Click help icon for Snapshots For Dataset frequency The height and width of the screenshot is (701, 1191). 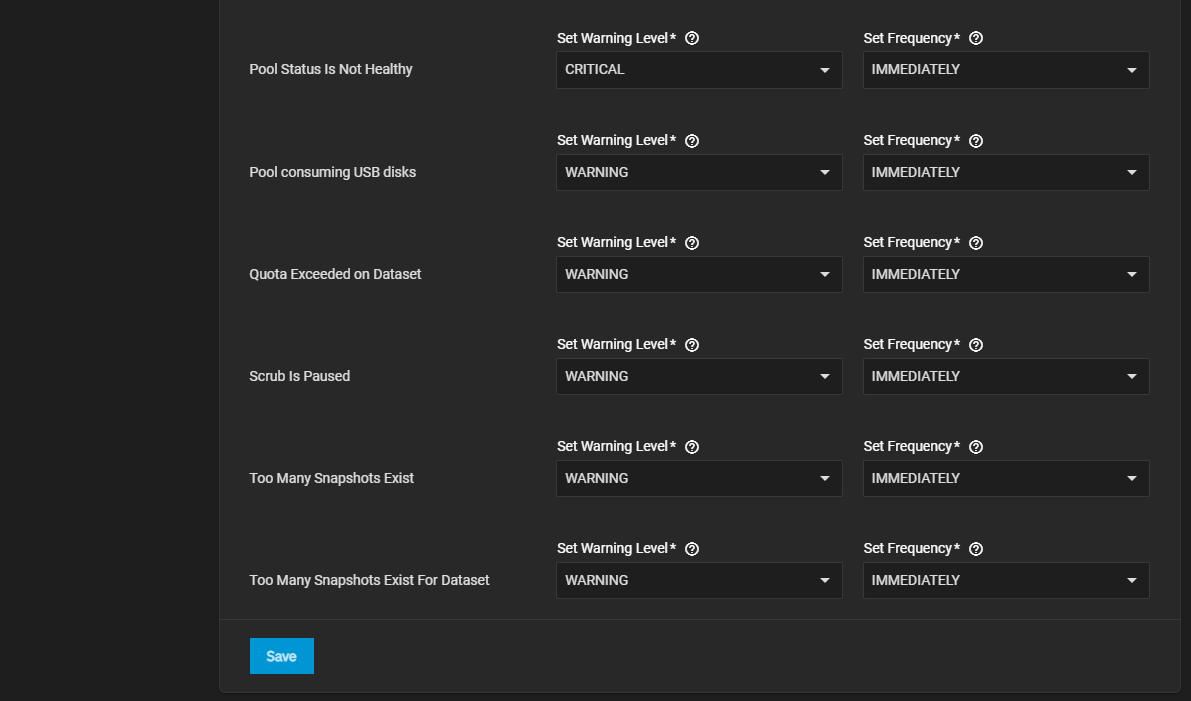976,549
